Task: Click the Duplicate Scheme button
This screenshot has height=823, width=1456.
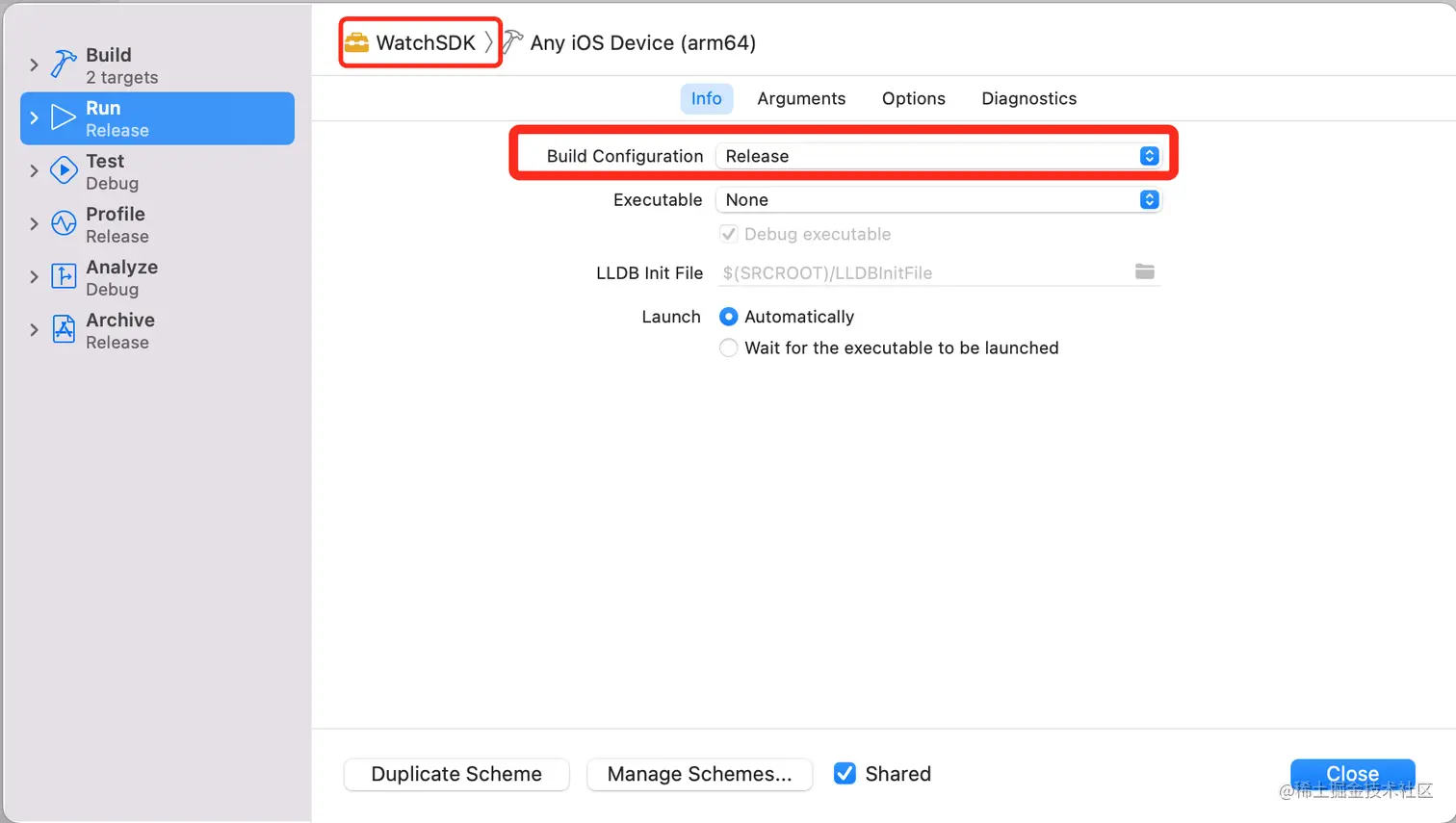Action: click(x=456, y=774)
